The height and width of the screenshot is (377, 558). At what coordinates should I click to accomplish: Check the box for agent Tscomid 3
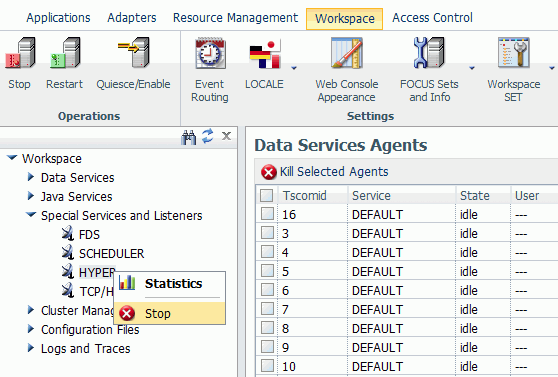click(x=267, y=233)
